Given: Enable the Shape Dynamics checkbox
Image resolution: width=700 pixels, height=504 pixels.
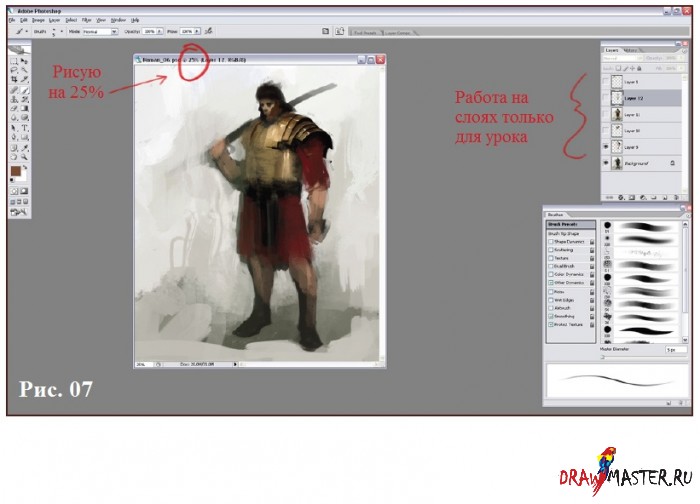Looking at the screenshot, I should [x=551, y=242].
